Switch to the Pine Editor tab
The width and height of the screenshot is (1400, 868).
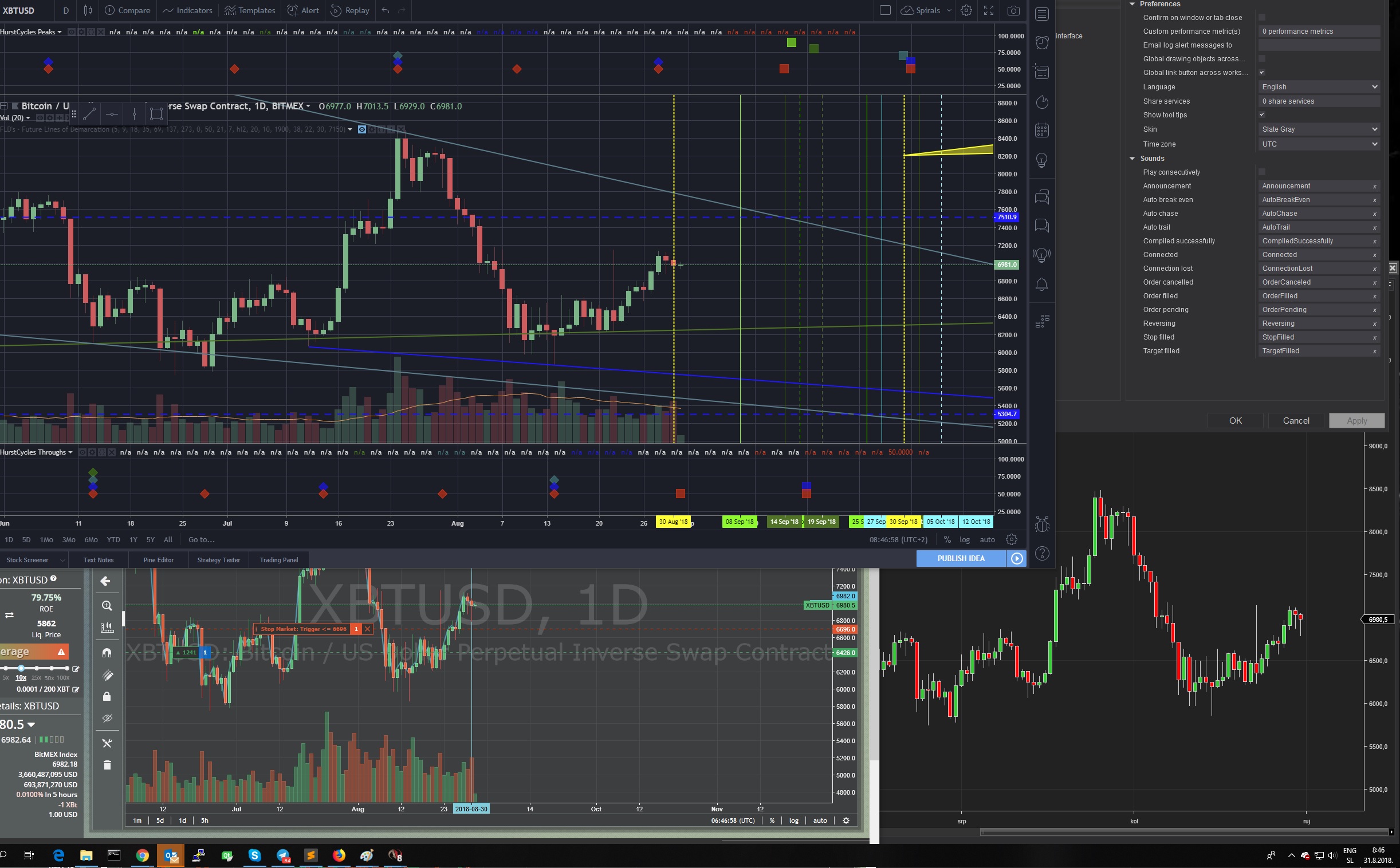159,560
